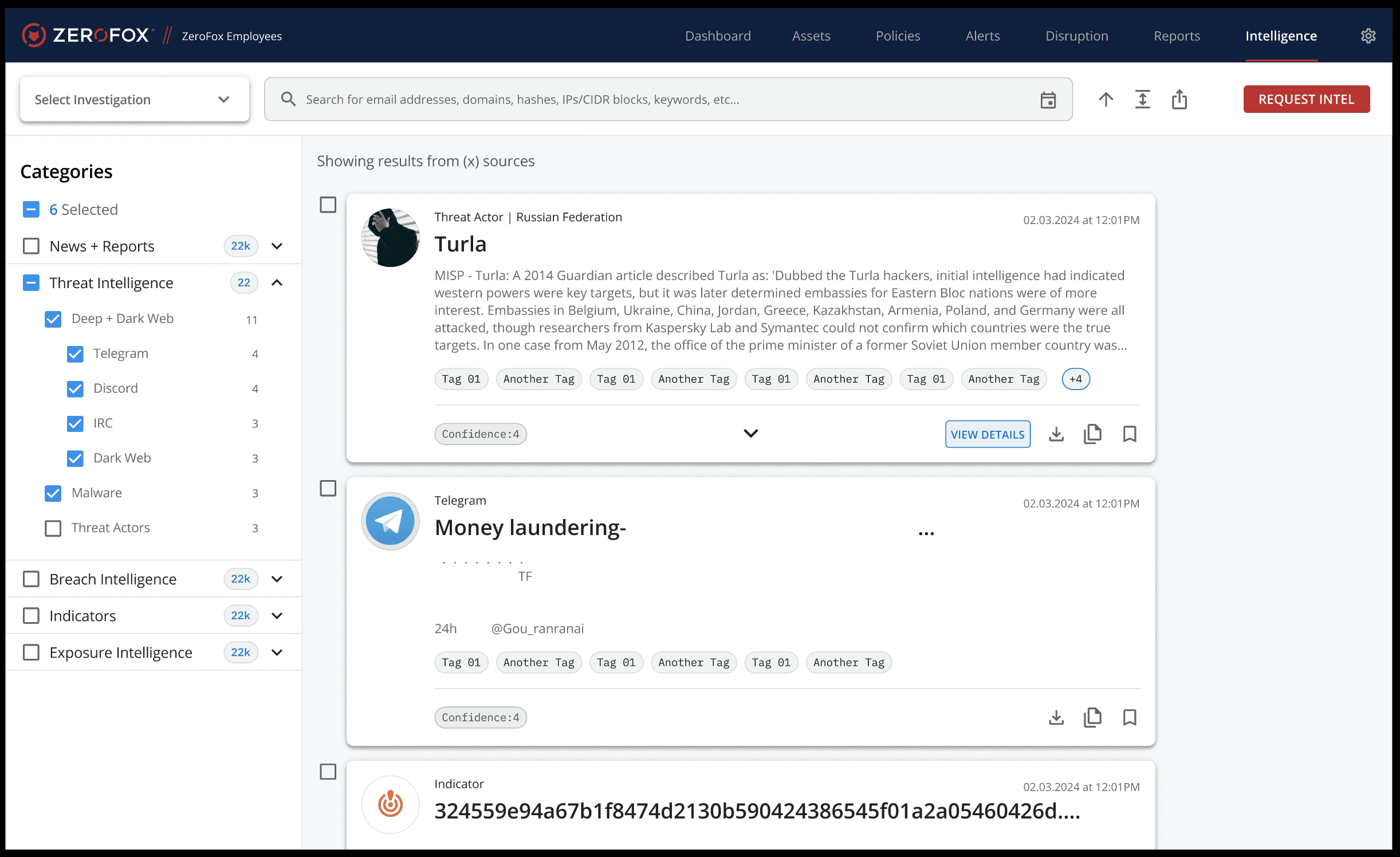Select the Turla result checkbox
This screenshot has width=1400, height=857.
(328, 205)
